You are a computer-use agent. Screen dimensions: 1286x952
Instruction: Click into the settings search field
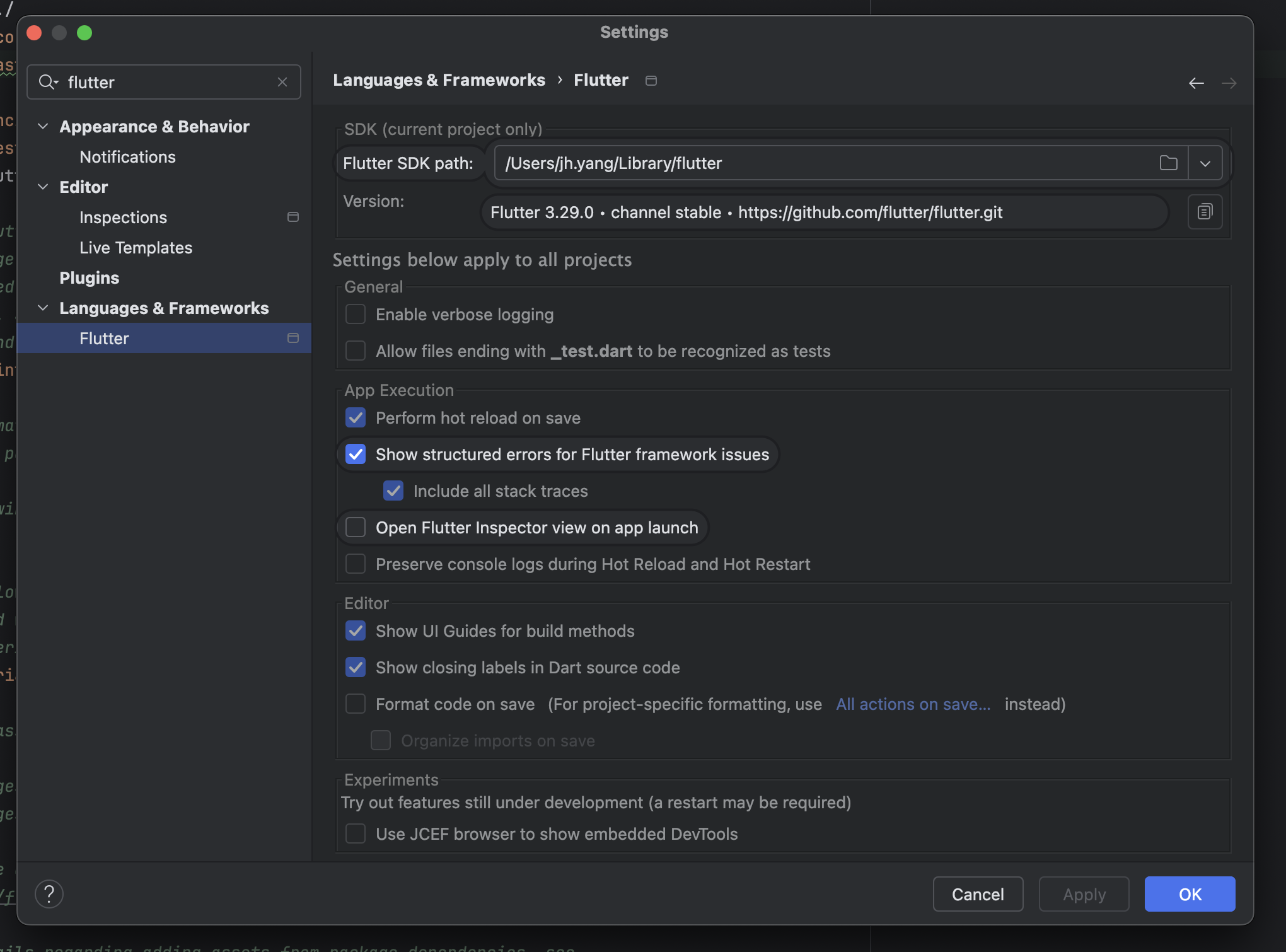click(164, 82)
